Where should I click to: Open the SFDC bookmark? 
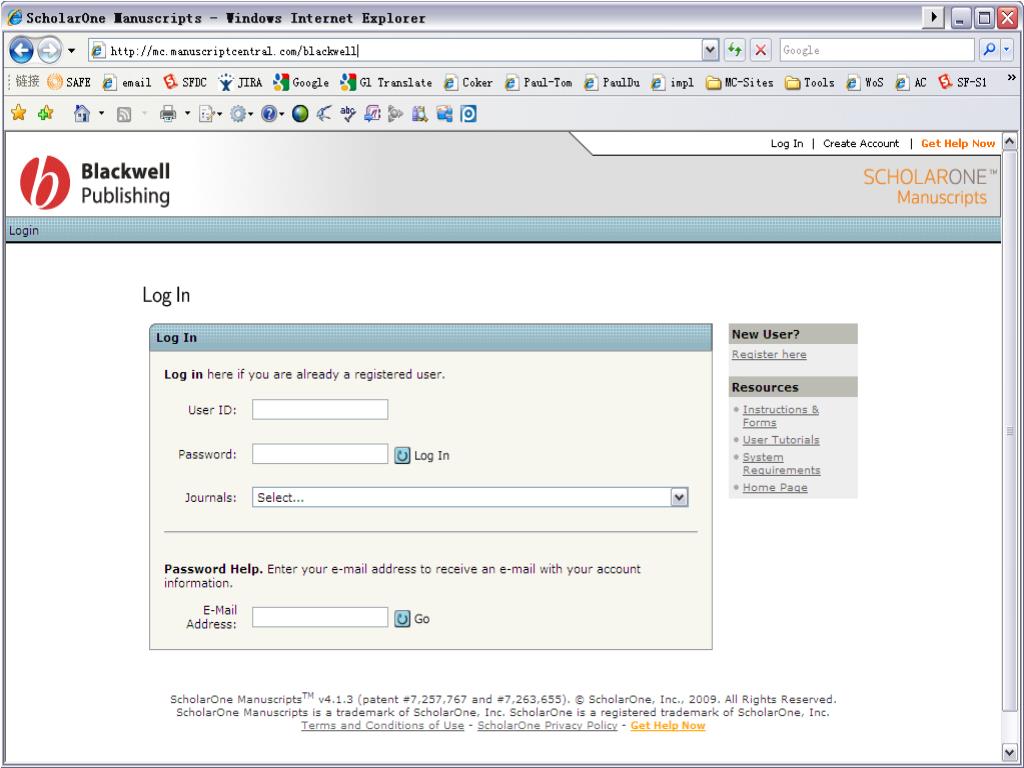(x=185, y=82)
